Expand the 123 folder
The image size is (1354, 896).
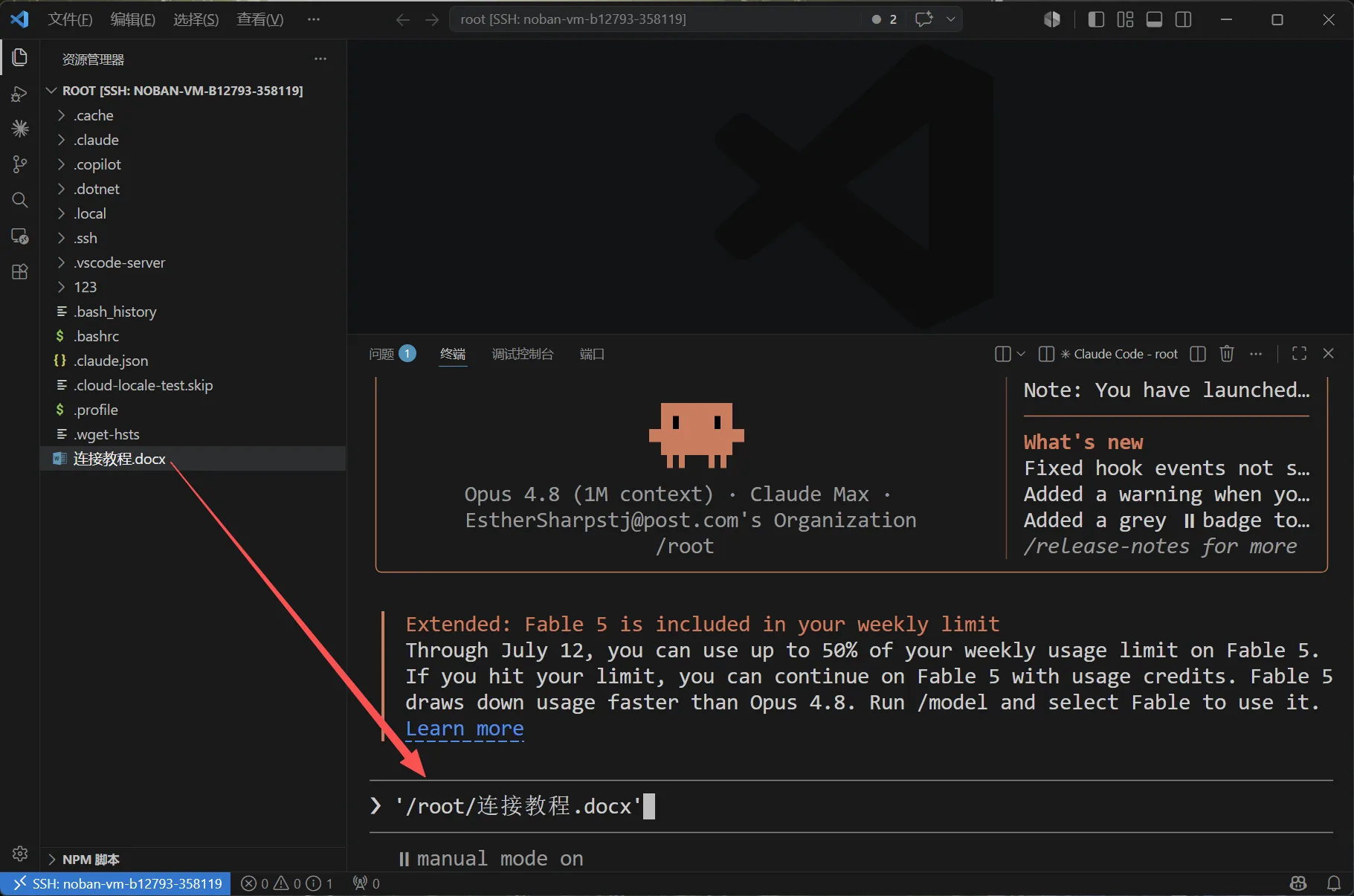[193, 287]
